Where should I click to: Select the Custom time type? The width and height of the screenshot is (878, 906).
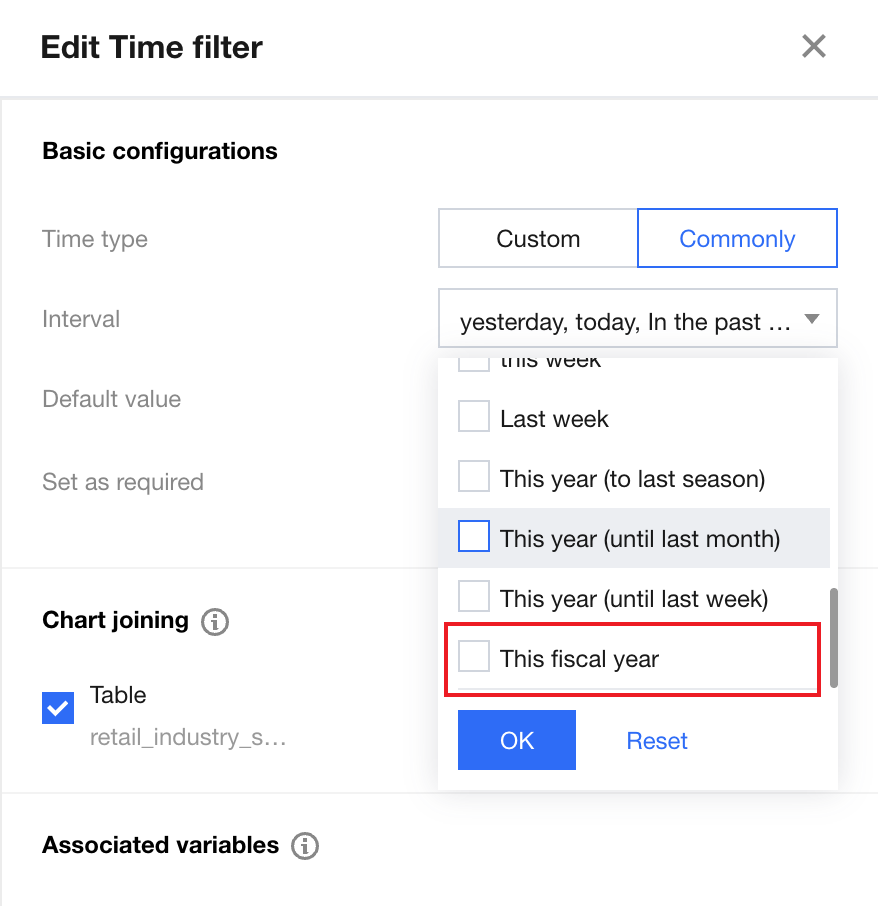click(538, 239)
